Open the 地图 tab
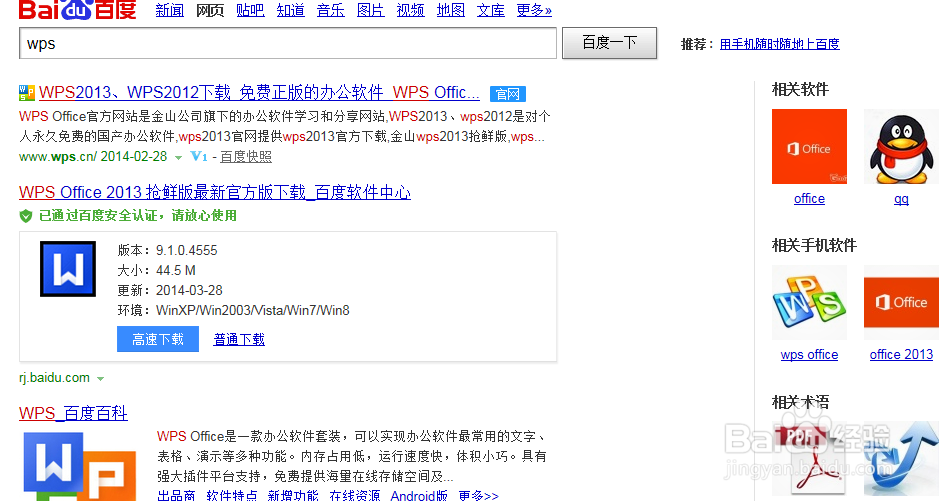The image size is (944, 501). tap(451, 10)
